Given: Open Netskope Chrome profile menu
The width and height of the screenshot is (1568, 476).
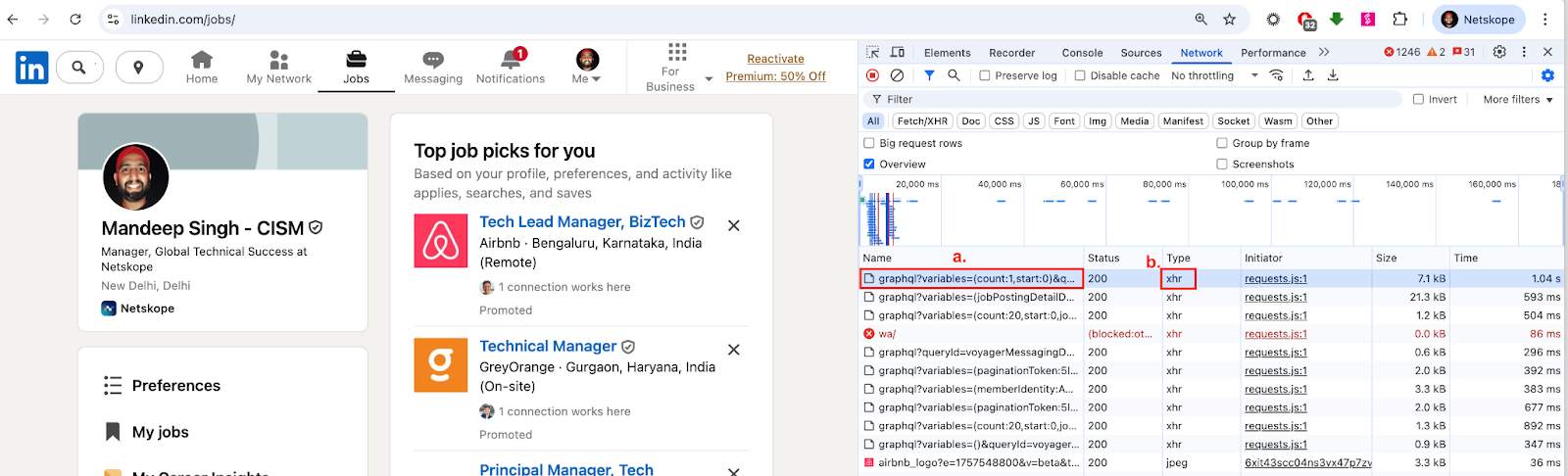Looking at the screenshot, I should [1478, 20].
